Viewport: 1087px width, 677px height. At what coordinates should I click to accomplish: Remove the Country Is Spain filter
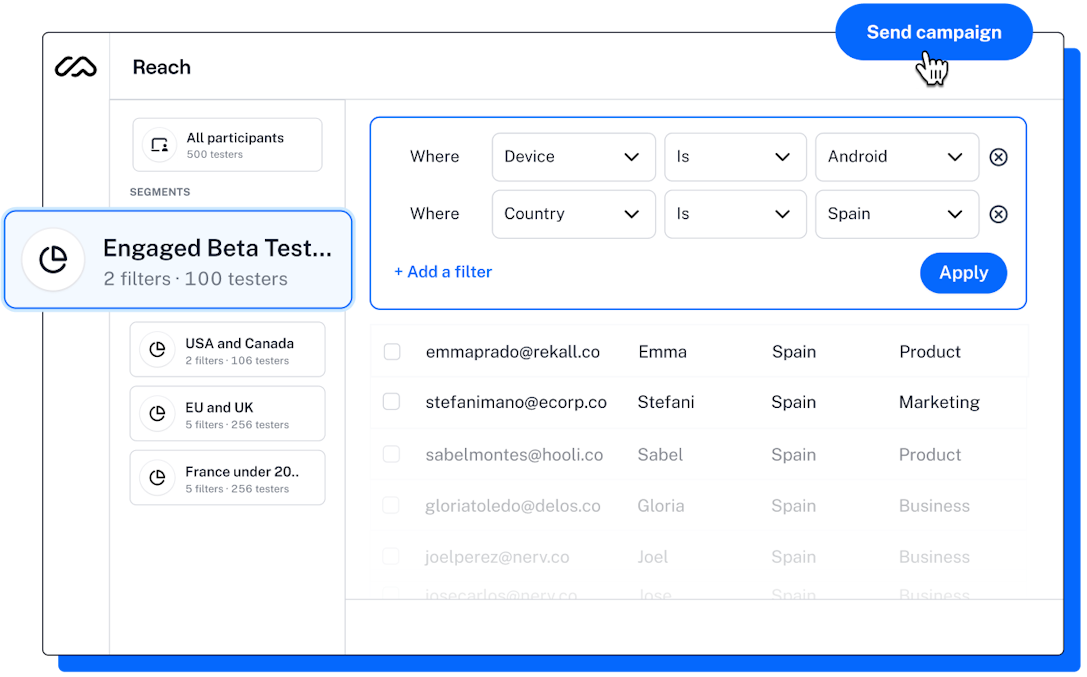[x=998, y=214]
